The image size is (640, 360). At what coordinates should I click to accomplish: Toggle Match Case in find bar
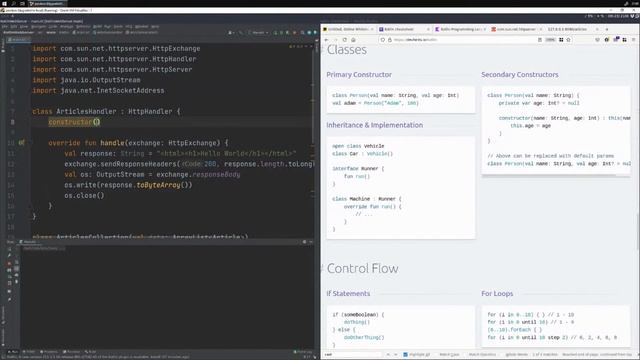pos(449,355)
